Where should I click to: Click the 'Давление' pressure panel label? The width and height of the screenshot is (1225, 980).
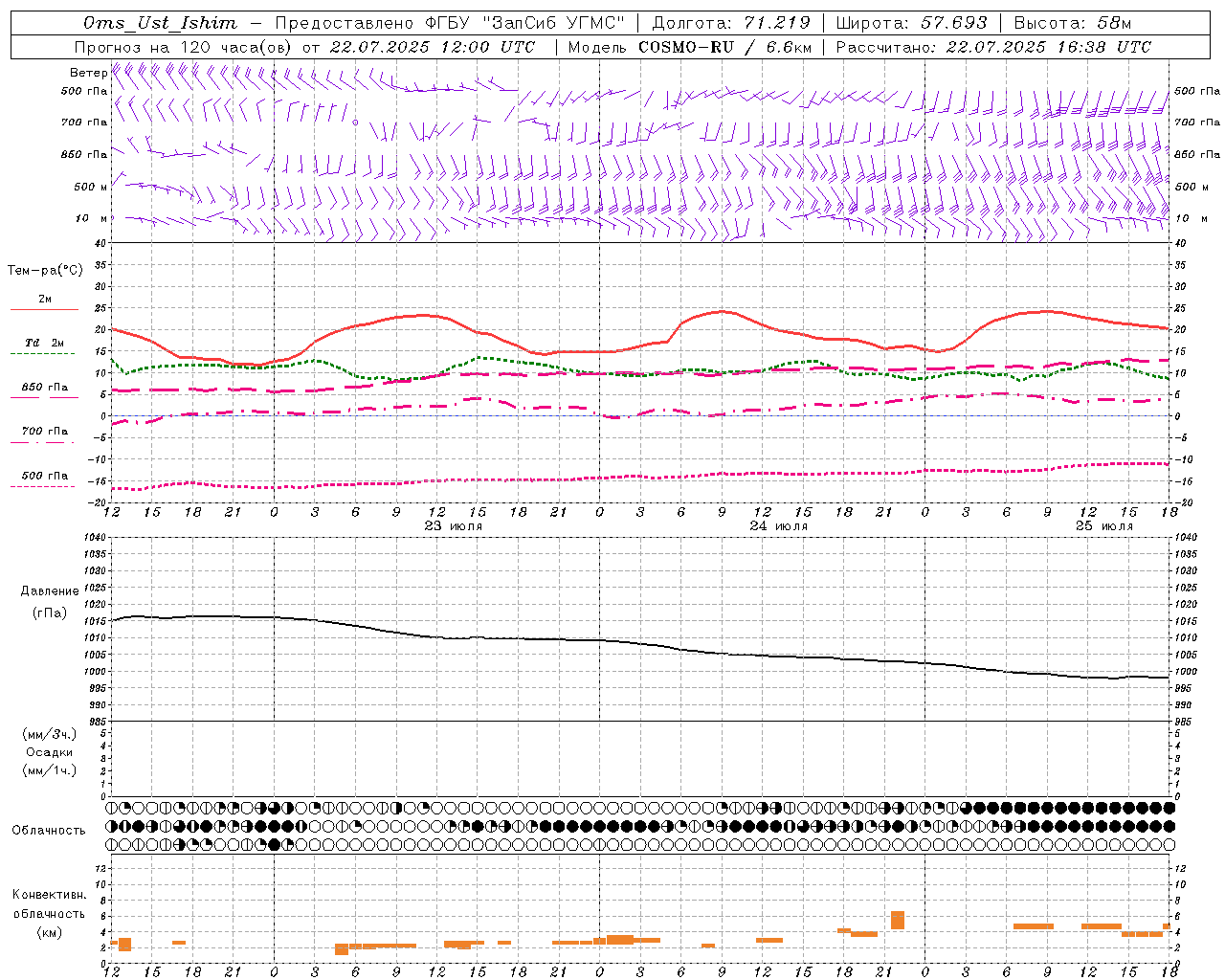click(50, 591)
